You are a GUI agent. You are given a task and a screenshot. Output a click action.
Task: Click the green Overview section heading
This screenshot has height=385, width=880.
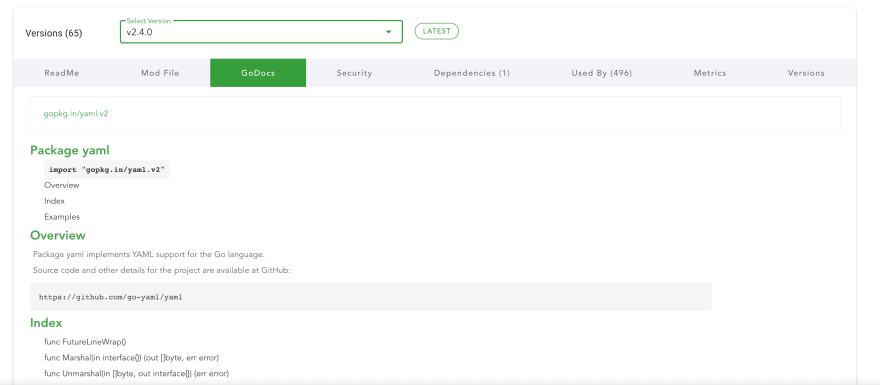(x=58, y=235)
